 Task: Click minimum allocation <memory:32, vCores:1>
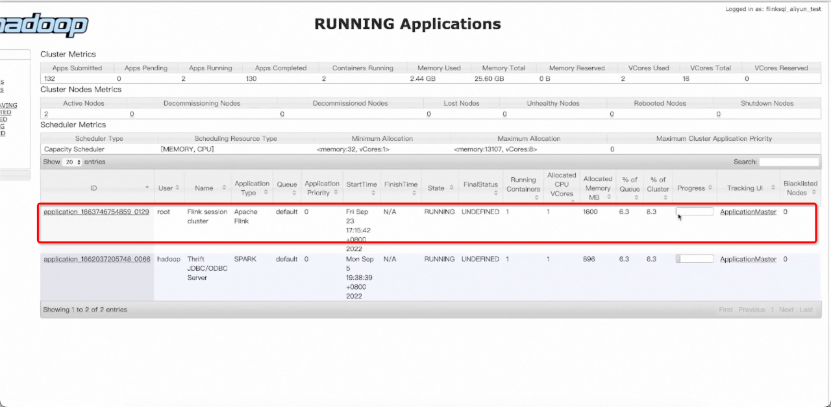[x=353, y=150]
